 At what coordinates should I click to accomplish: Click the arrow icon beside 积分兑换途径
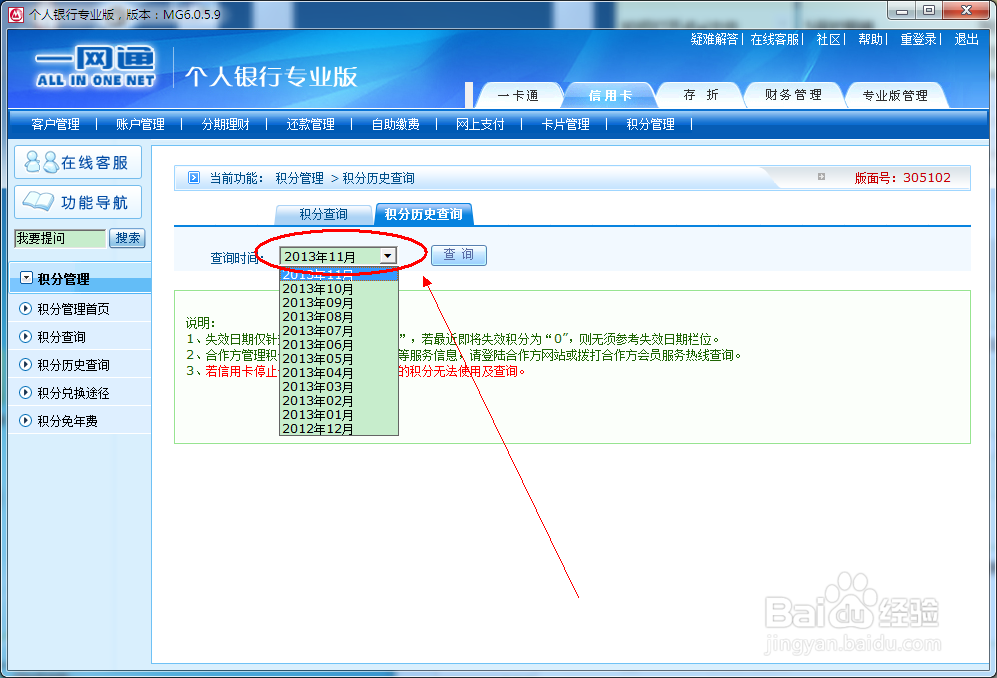[23, 392]
